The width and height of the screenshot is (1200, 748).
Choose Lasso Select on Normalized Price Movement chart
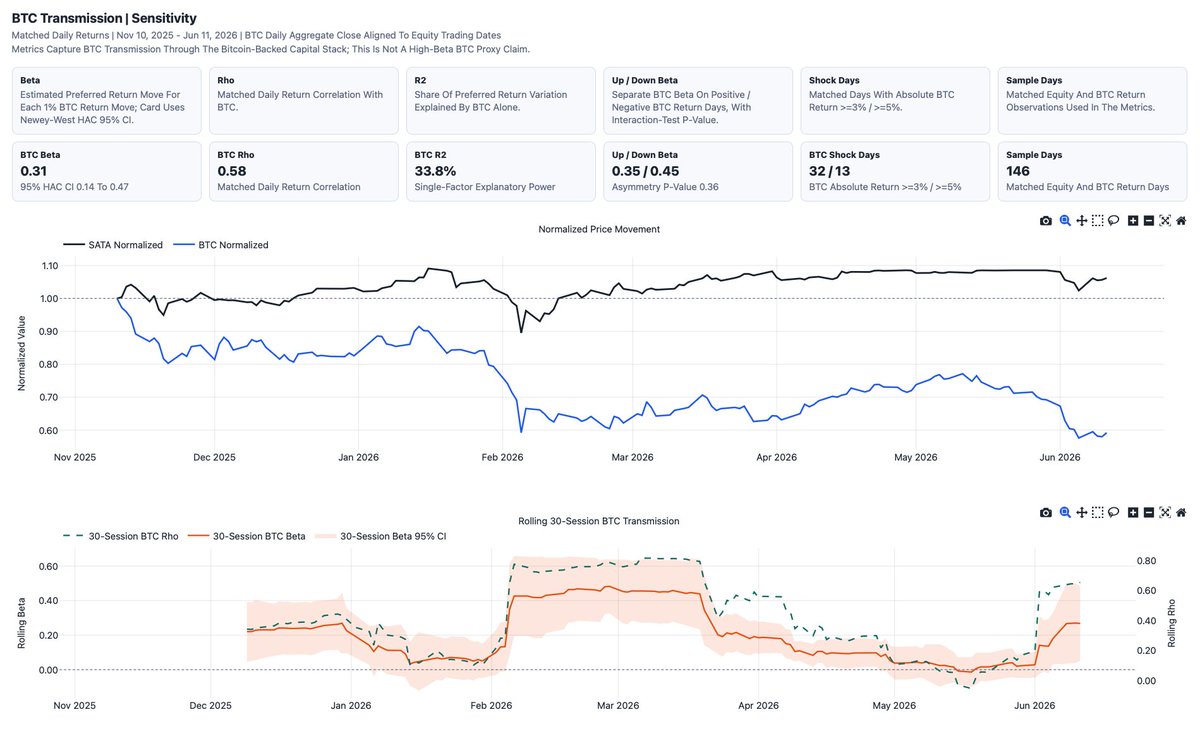(1113, 220)
